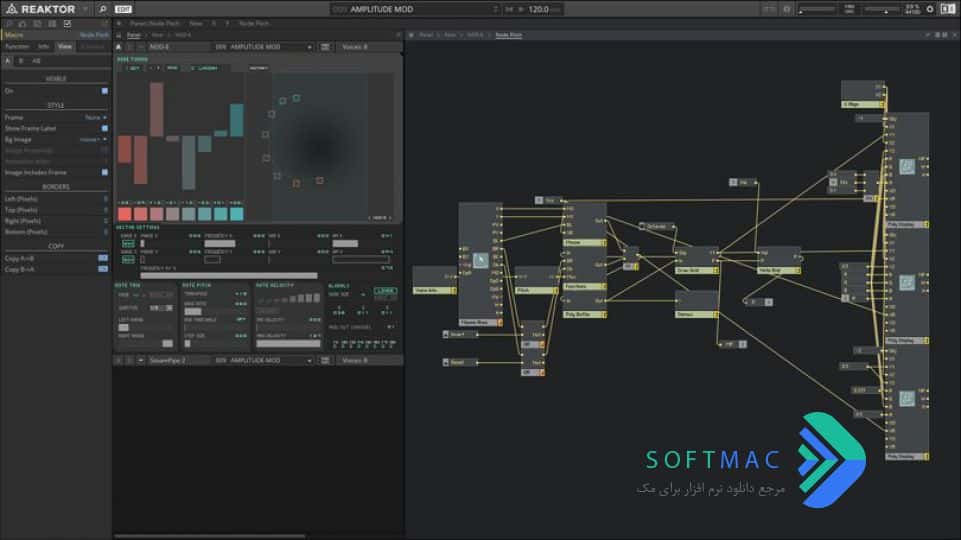
Task: Open the third sidebar toolbar icon
Action: [37, 23]
